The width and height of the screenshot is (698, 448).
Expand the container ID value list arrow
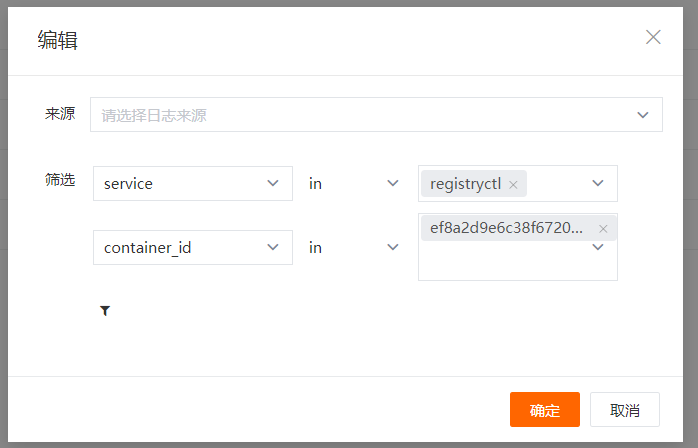pos(598,247)
